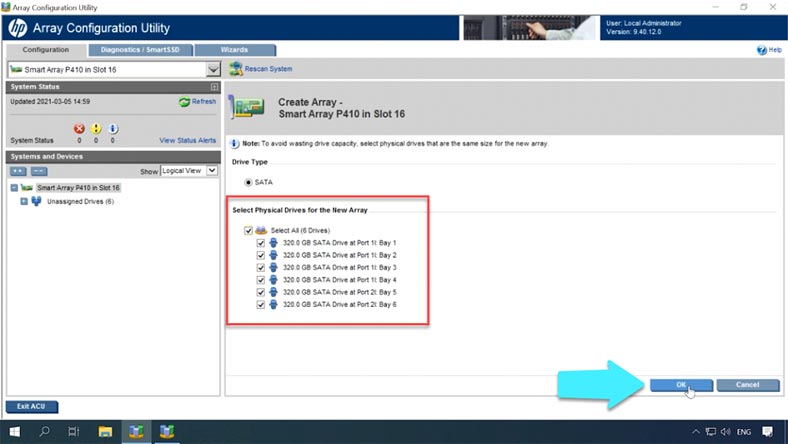Open File Explorer from taskbar
Screen dimensions: 788x444
105,431
